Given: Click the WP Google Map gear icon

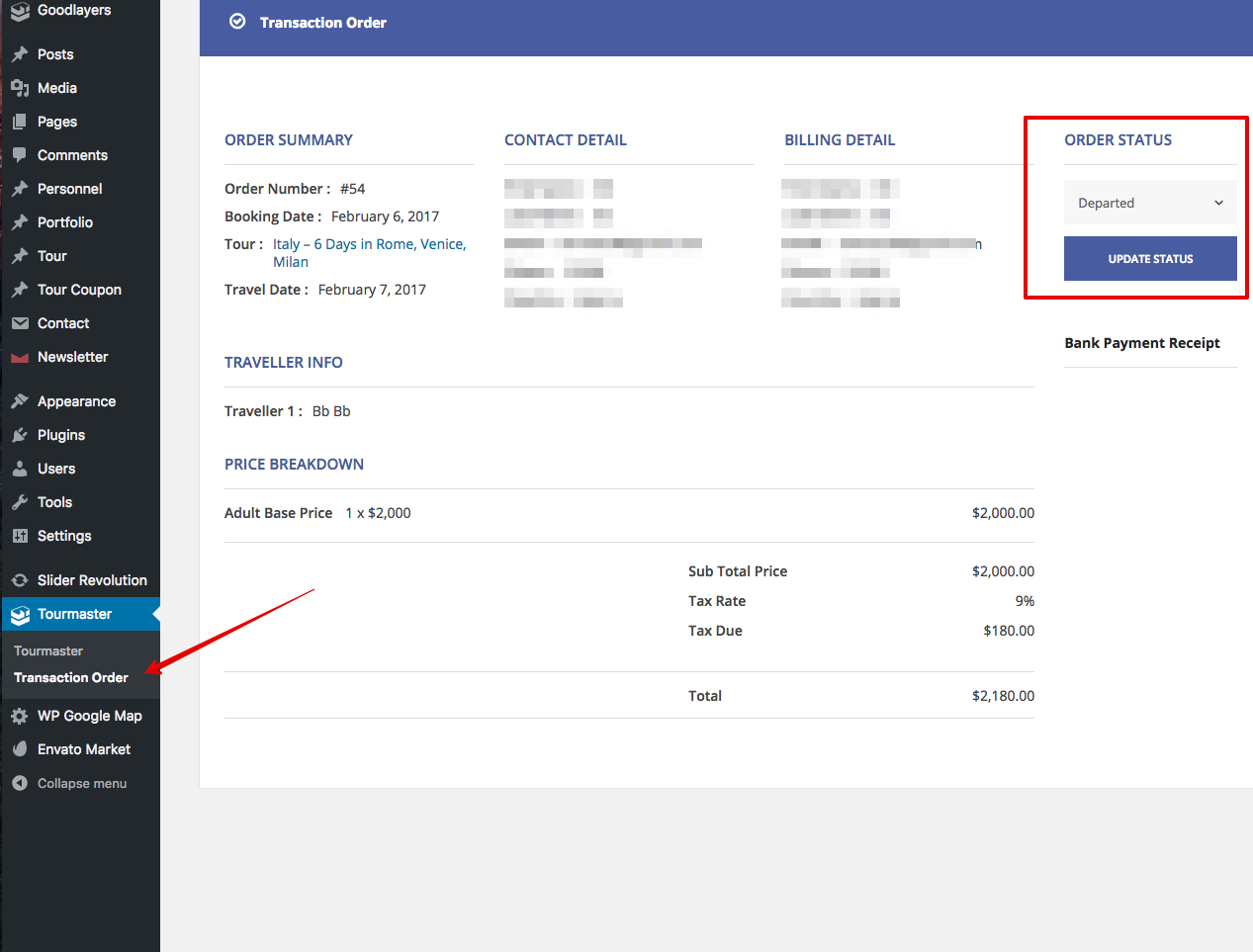Looking at the screenshot, I should (x=20, y=716).
